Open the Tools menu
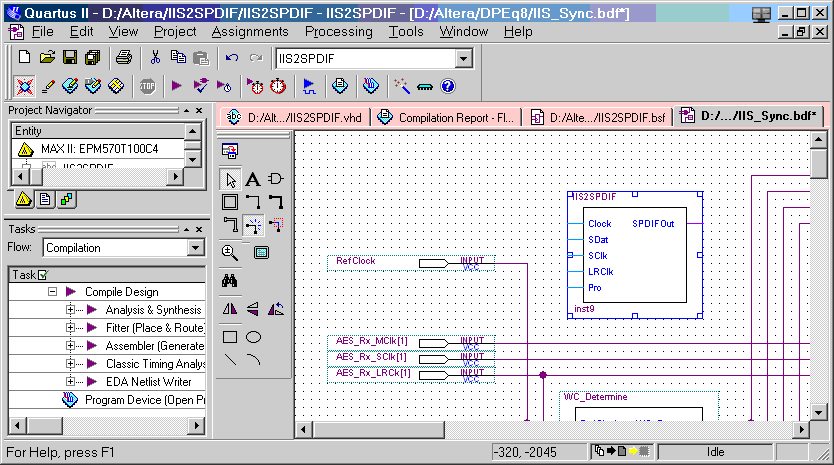 point(406,32)
